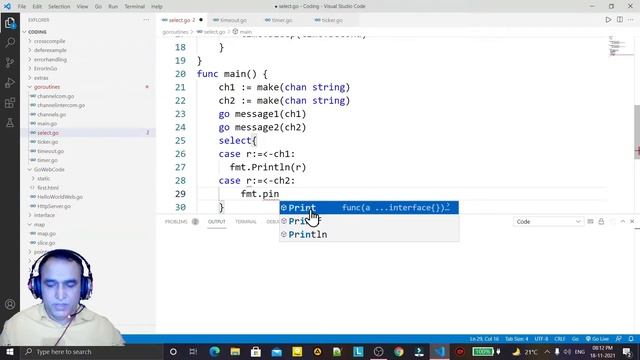Expand the interface folder

[44, 215]
